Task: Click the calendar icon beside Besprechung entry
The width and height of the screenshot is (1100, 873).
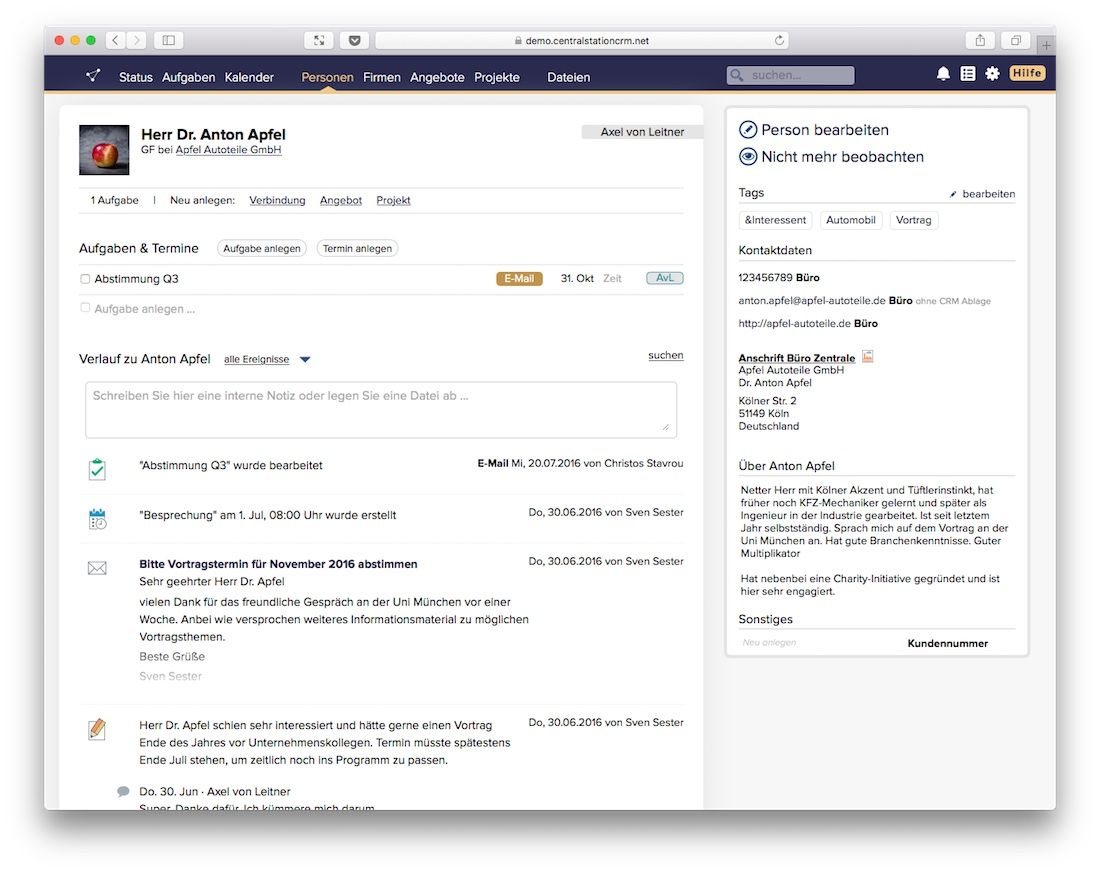Action: [97, 518]
